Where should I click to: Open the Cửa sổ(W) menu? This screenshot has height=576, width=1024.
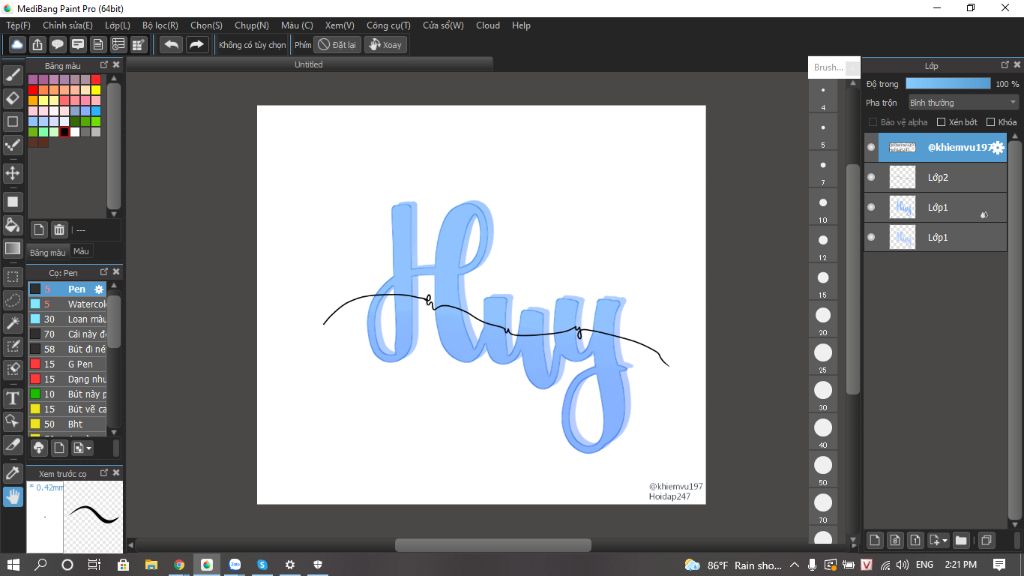point(443,25)
